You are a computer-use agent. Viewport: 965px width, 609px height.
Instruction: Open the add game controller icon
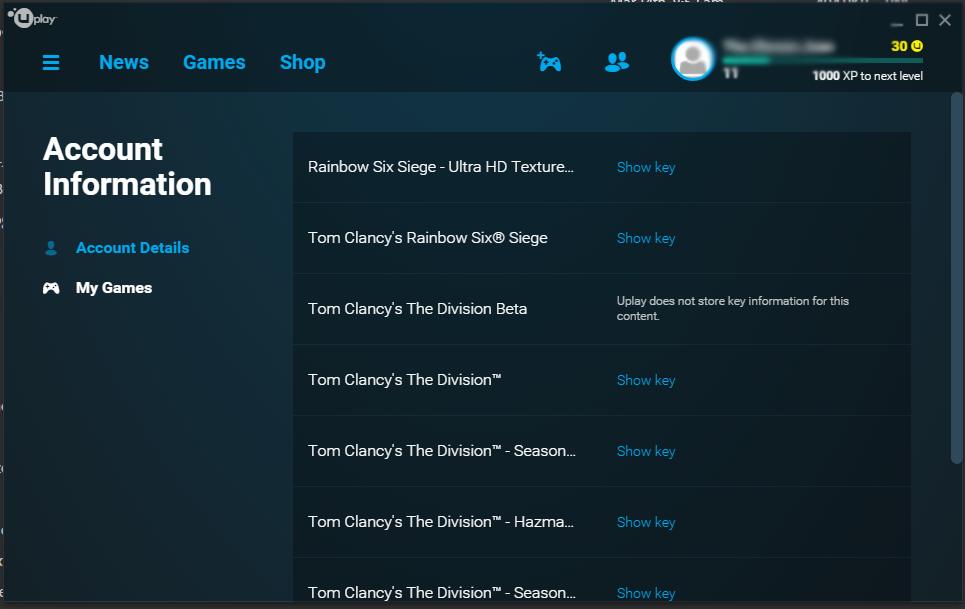click(x=549, y=62)
